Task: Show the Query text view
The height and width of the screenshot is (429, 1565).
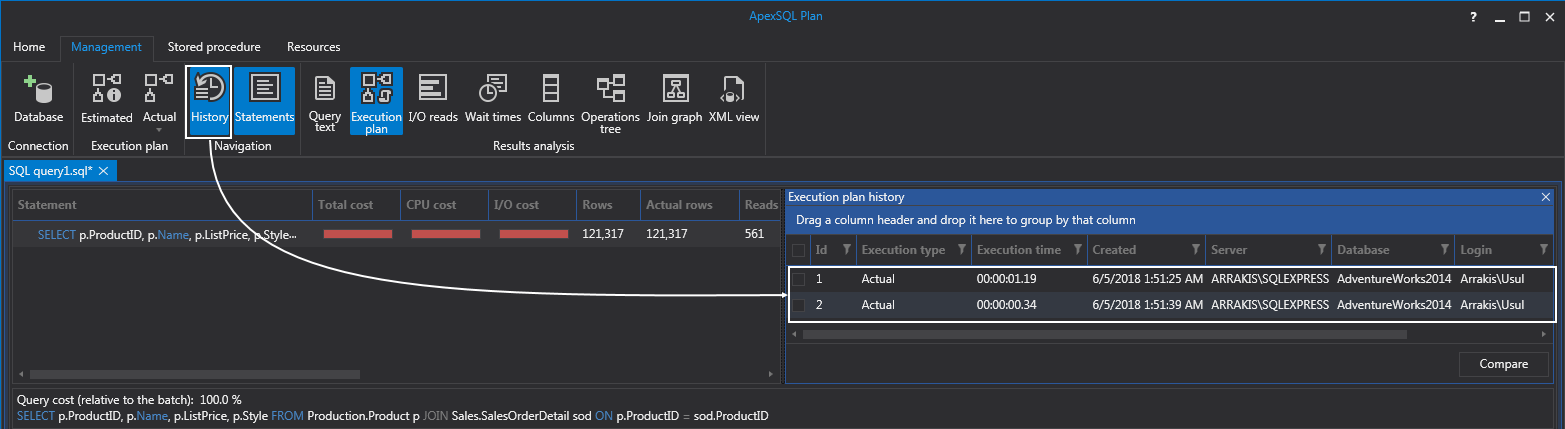Action: coord(325,103)
